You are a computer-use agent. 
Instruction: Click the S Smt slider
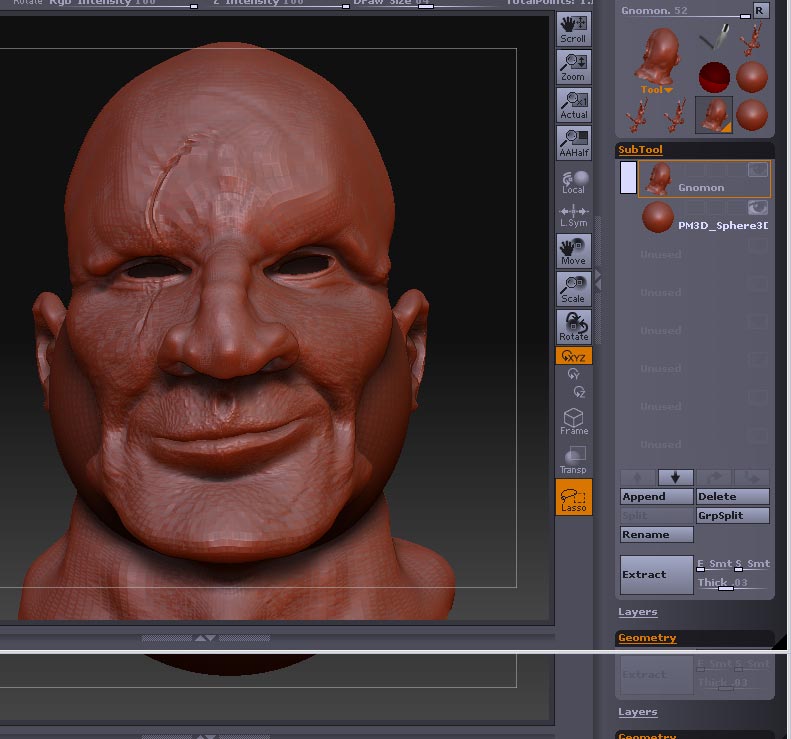click(753, 564)
